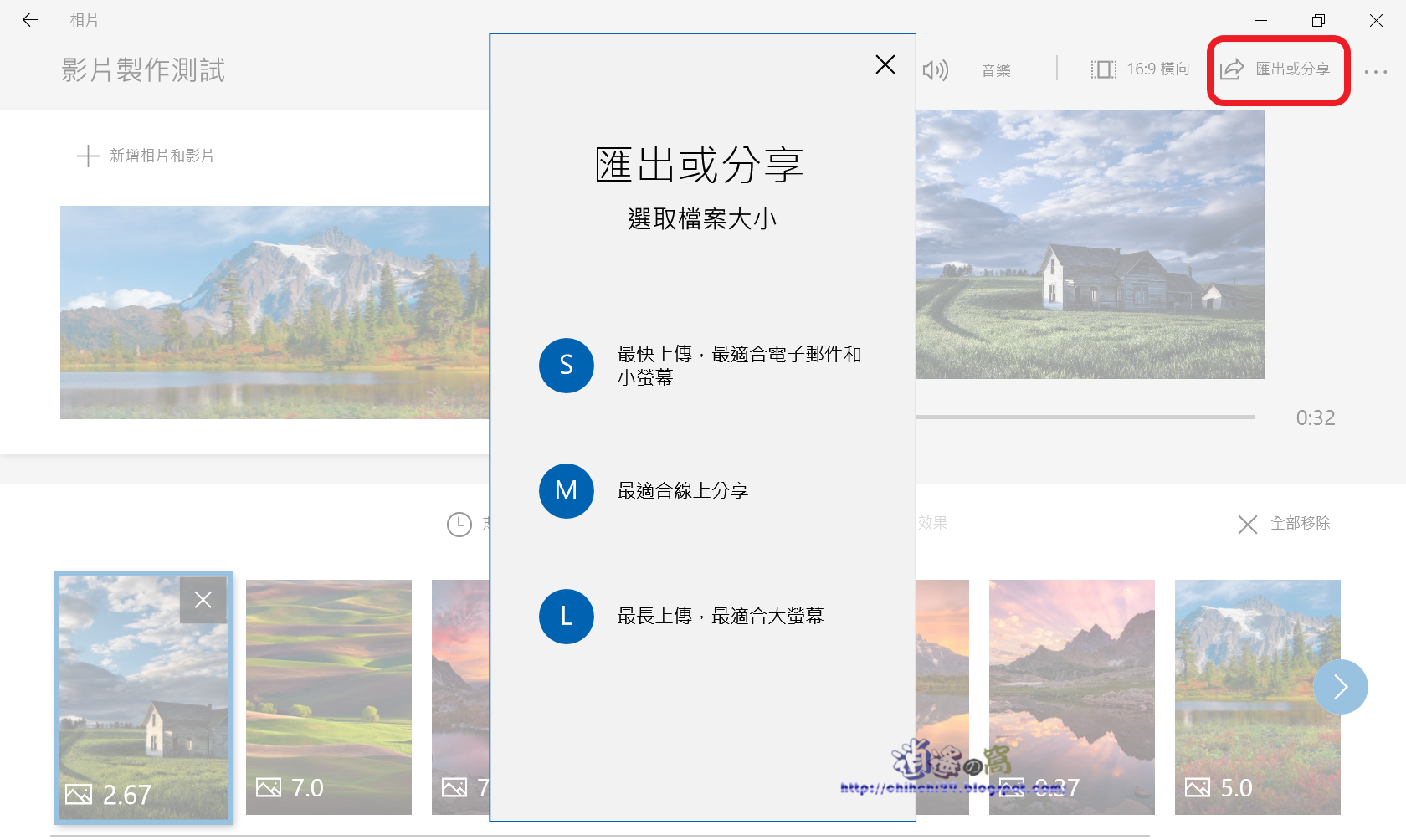Viewport: 1406px width, 840px height.
Task: Choose 最快上傳，最適合電子郵件和小螢幕 option
Action: pos(740,366)
